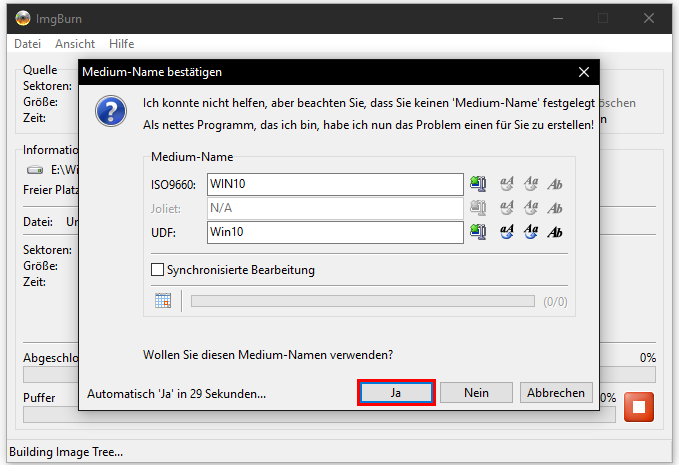Click the UDF import label icon

[478, 232]
